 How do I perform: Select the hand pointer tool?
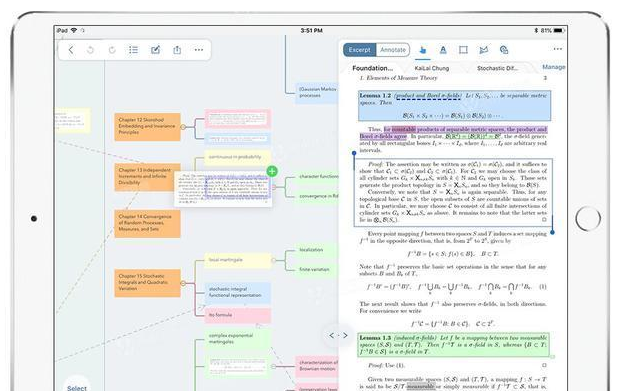tap(422, 50)
